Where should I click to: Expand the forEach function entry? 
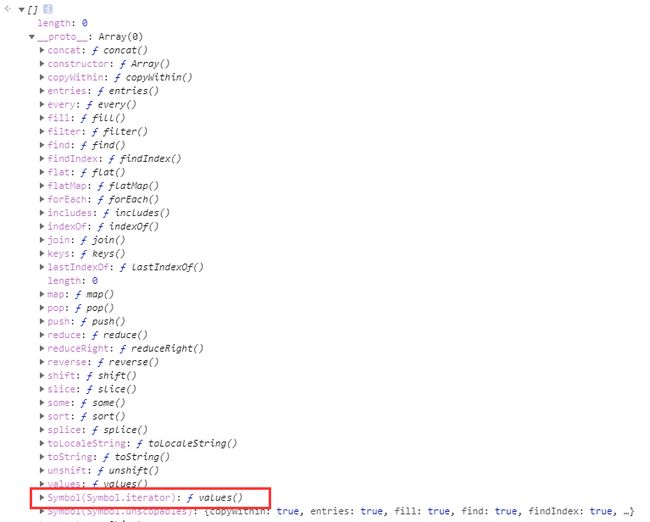tap(42, 199)
